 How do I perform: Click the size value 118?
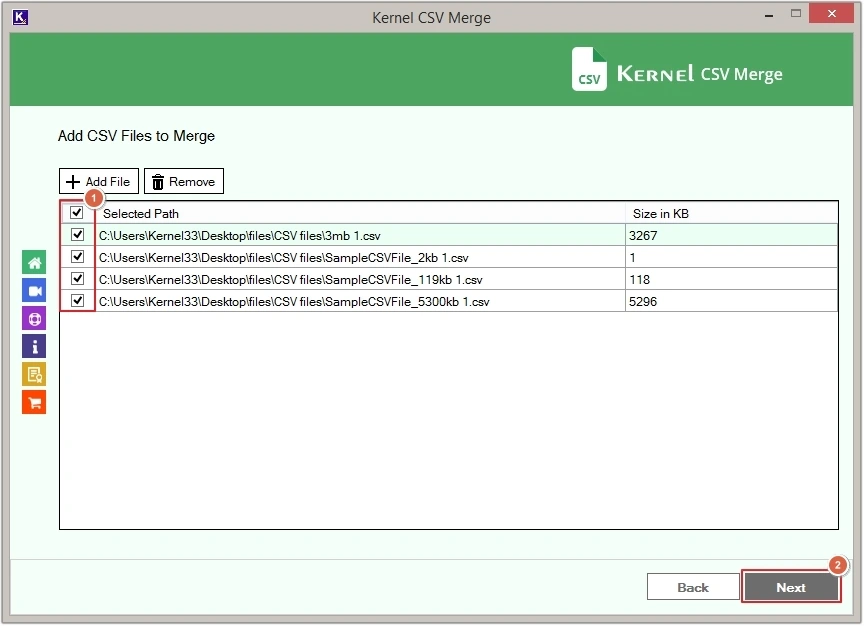click(x=639, y=280)
